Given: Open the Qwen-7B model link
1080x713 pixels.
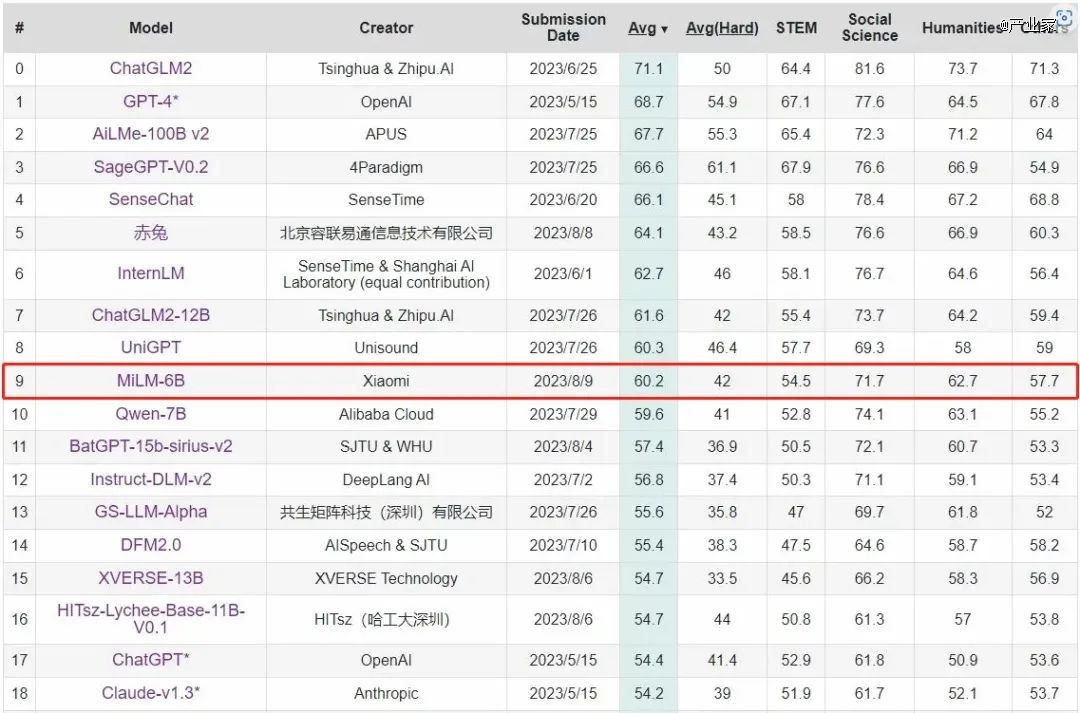Looking at the screenshot, I should click(151, 413).
